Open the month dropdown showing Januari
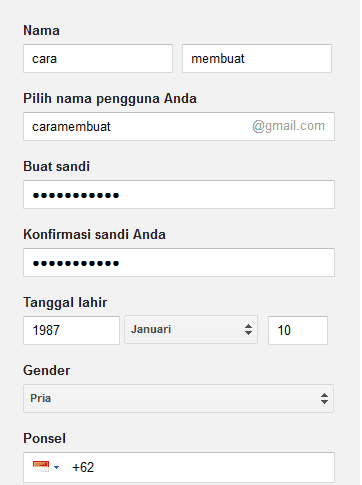Viewport: 362px width, 485px height. pyautogui.click(x=191, y=330)
